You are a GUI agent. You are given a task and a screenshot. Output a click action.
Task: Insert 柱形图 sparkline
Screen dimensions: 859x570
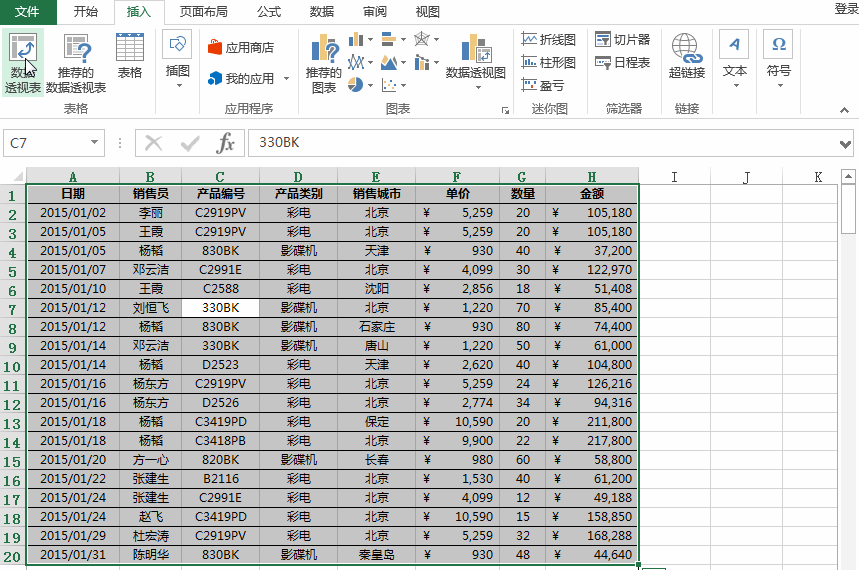coord(548,62)
